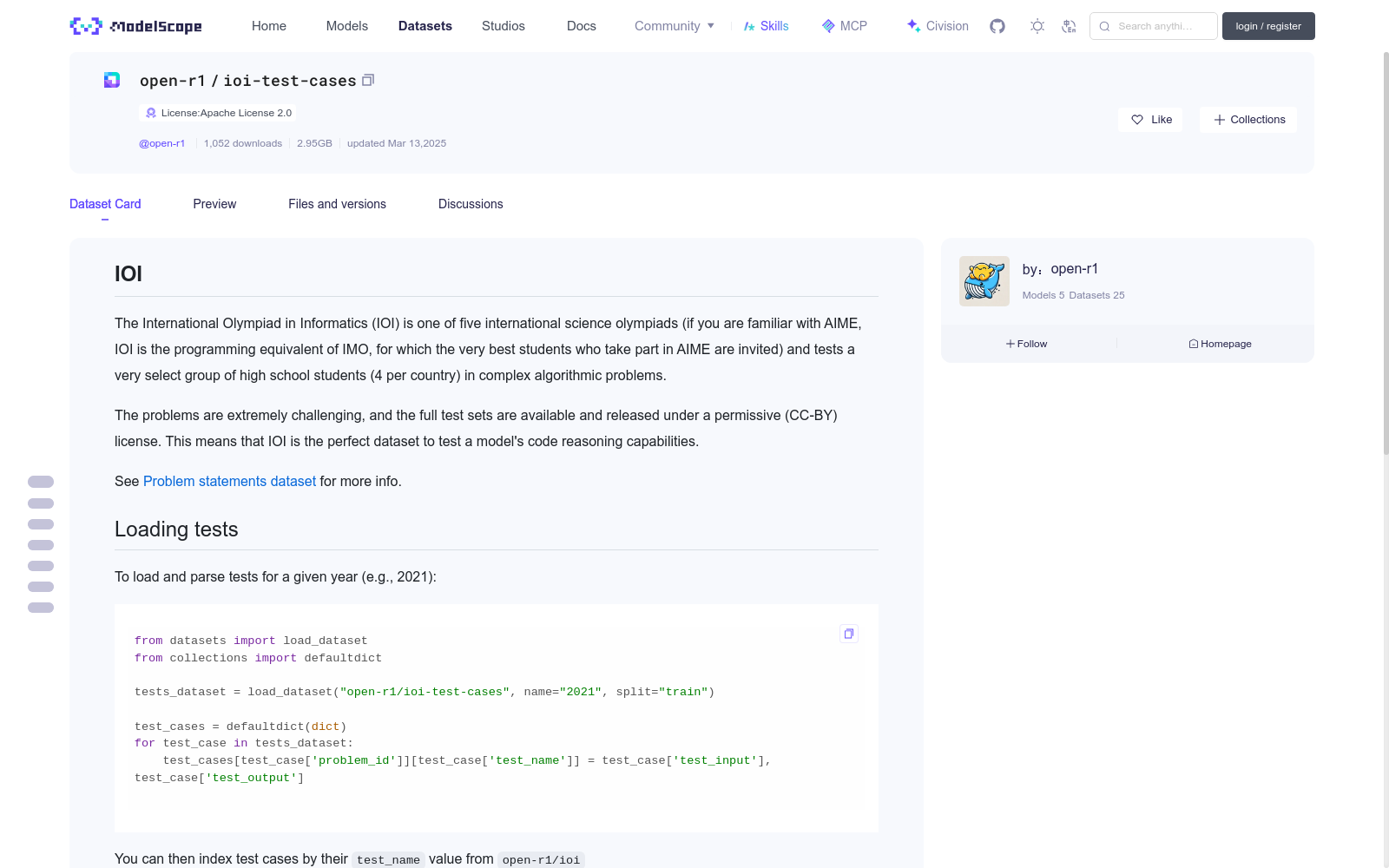Open the open-r1 whale avatar
This screenshot has height=868, width=1389.
tap(984, 281)
